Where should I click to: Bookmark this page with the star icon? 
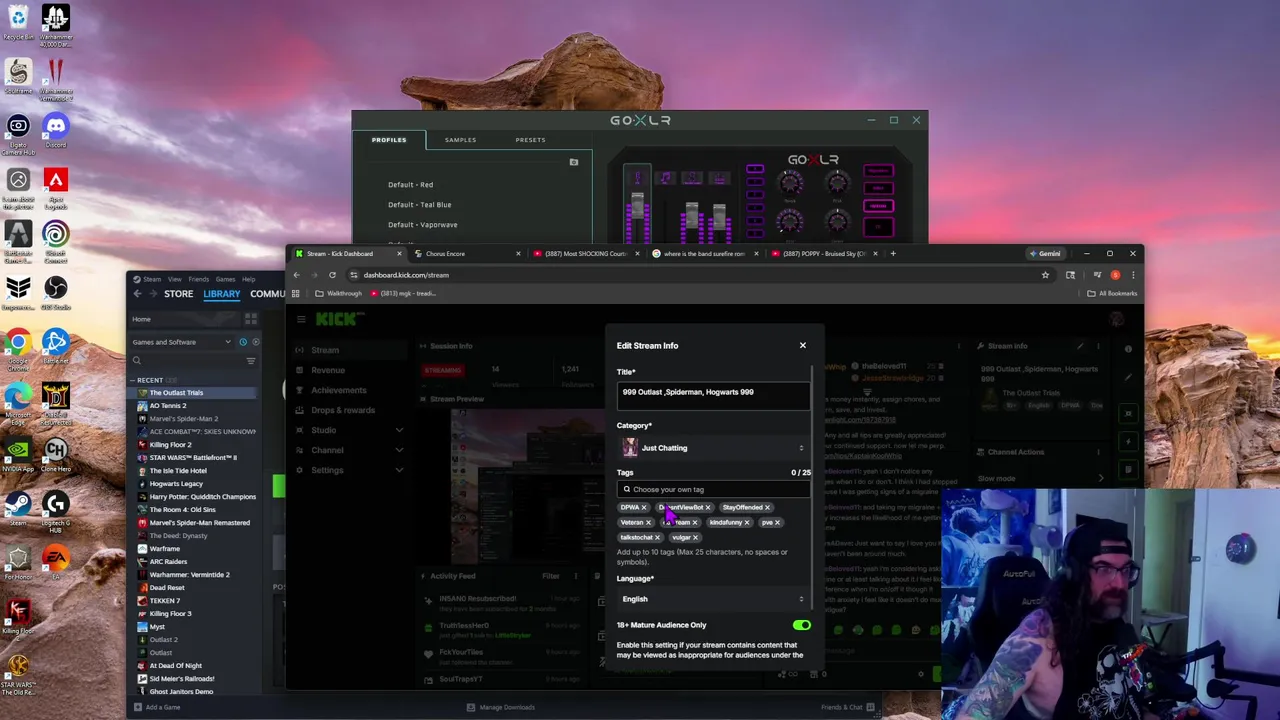[x=1045, y=275]
